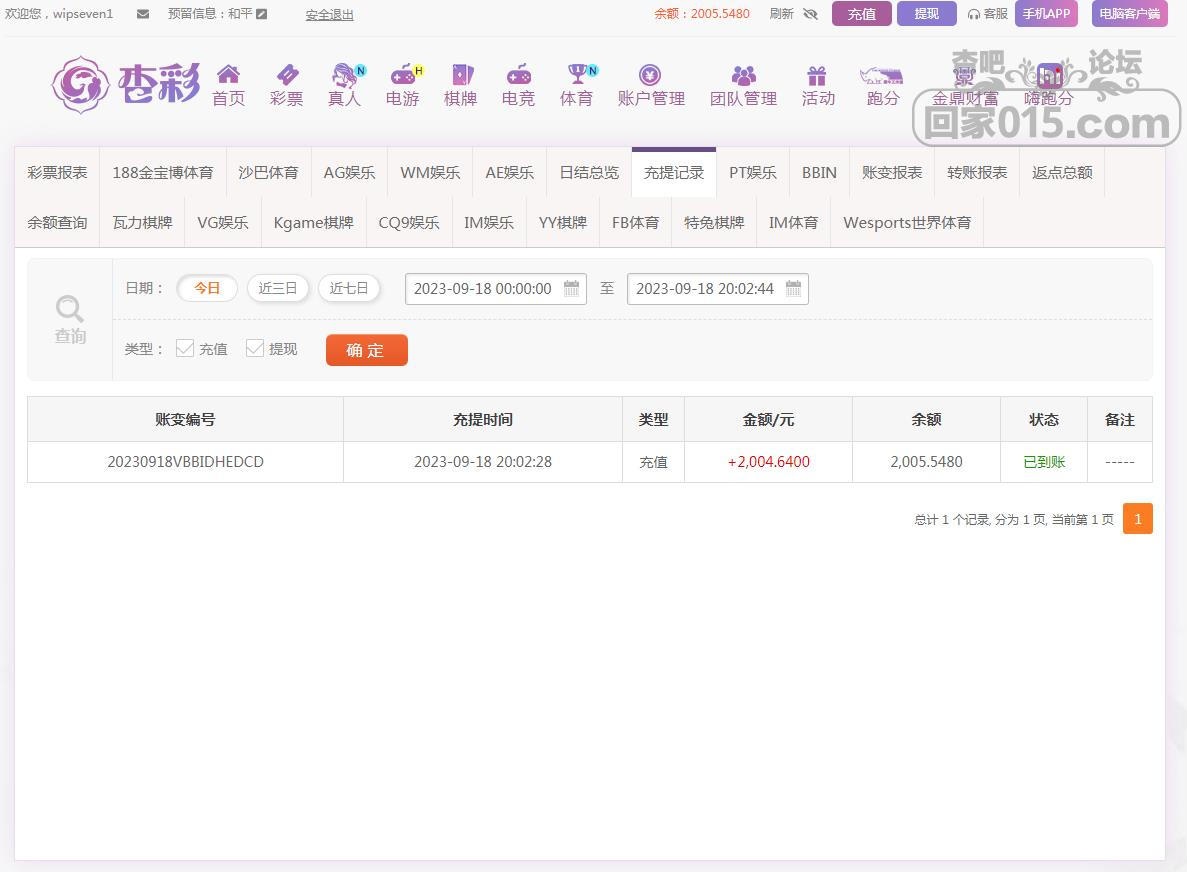1187x872 pixels.
Task: Click the edit icon next to 预留信息
Action: [262, 14]
